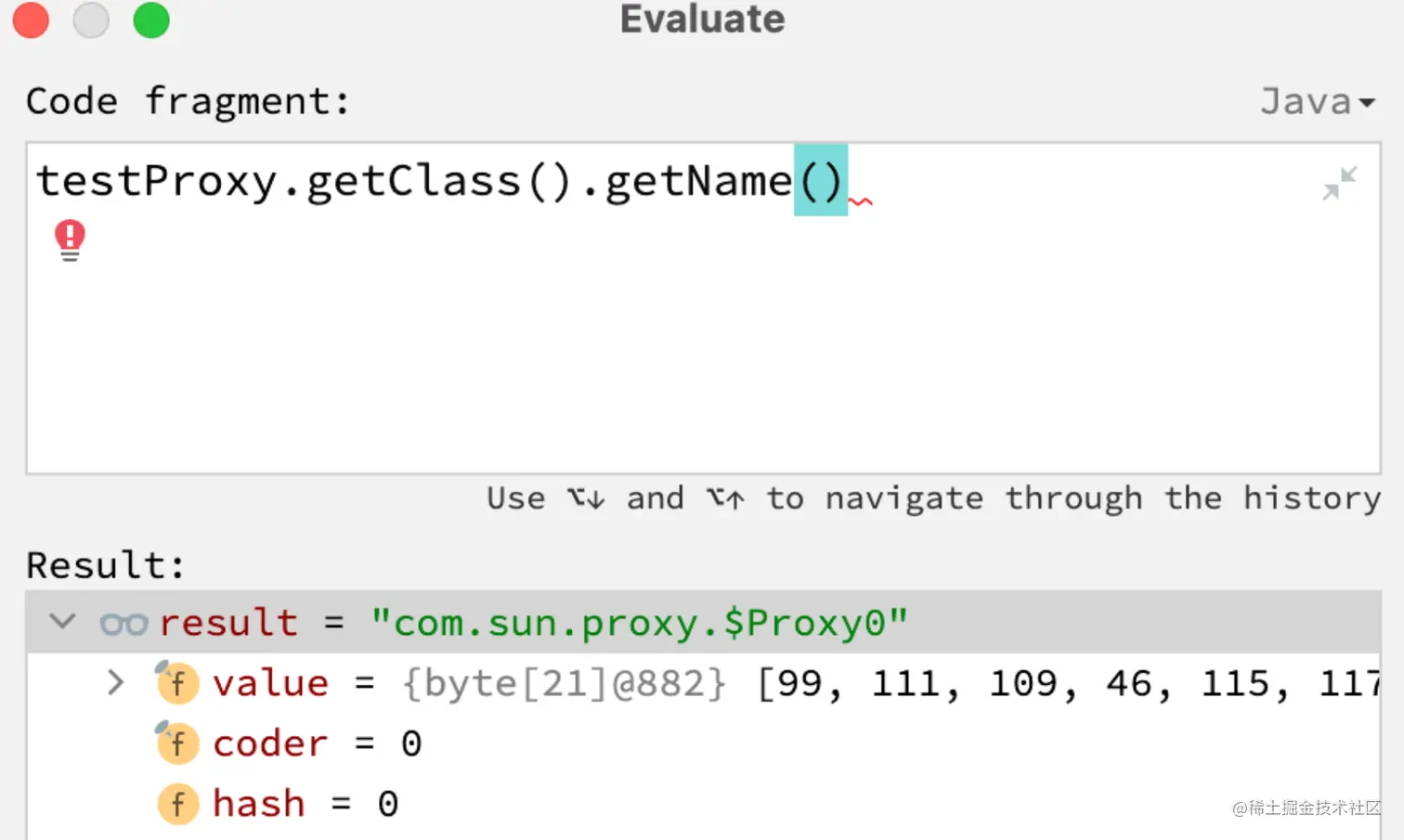Click the red squiggle error marker

click(861, 201)
